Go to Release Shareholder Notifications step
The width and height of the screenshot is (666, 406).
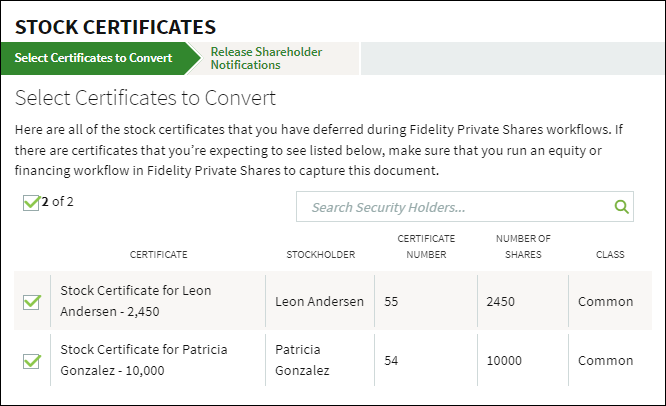tap(266, 58)
